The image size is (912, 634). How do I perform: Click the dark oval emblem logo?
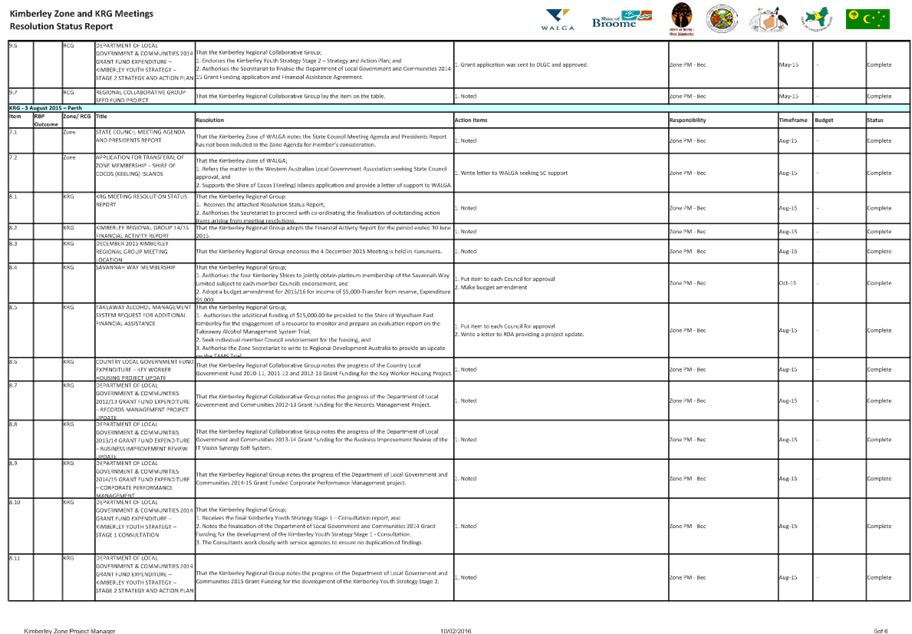(681, 18)
